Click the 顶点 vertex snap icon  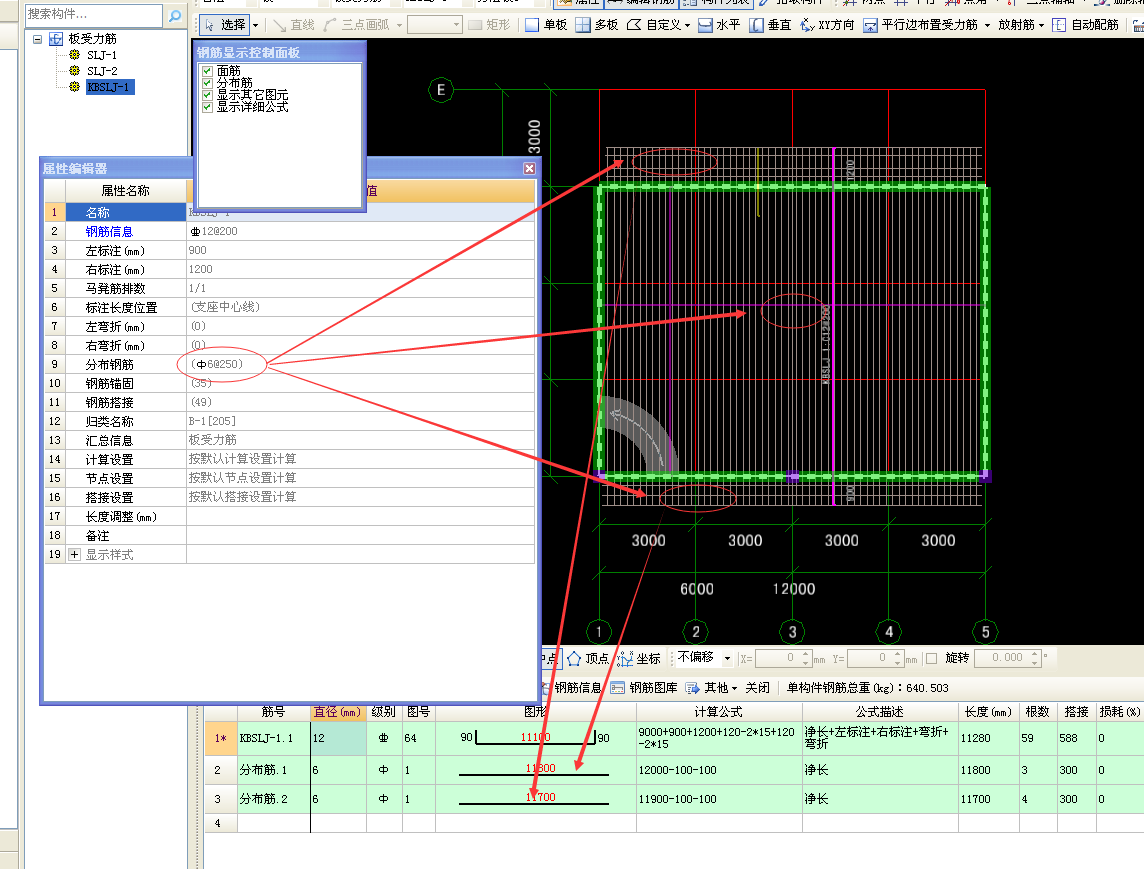click(574, 659)
